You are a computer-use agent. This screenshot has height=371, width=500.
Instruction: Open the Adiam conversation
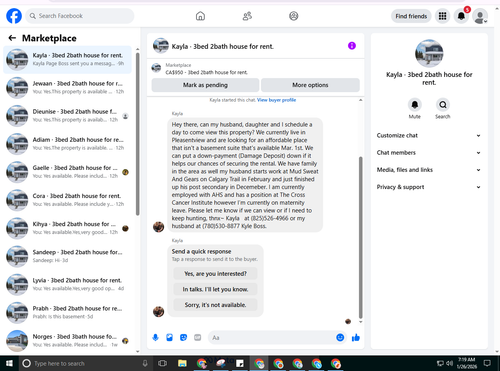[x=67, y=144]
